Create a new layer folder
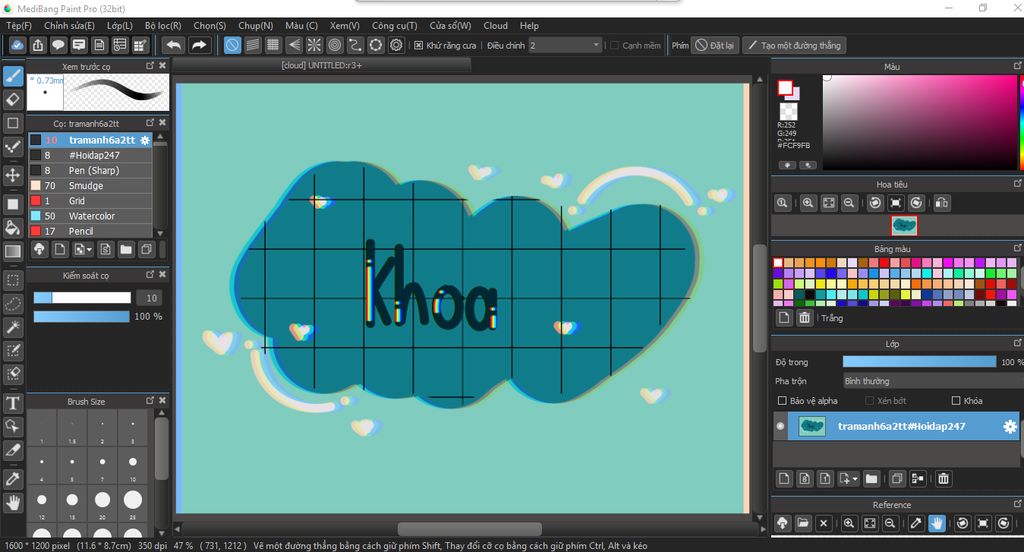The image size is (1024, 552). pos(871,479)
